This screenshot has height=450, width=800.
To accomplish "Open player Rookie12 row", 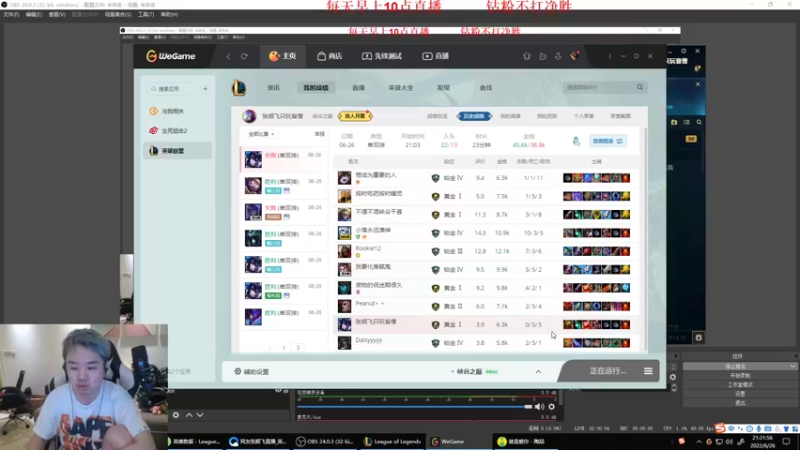I will tap(485, 251).
